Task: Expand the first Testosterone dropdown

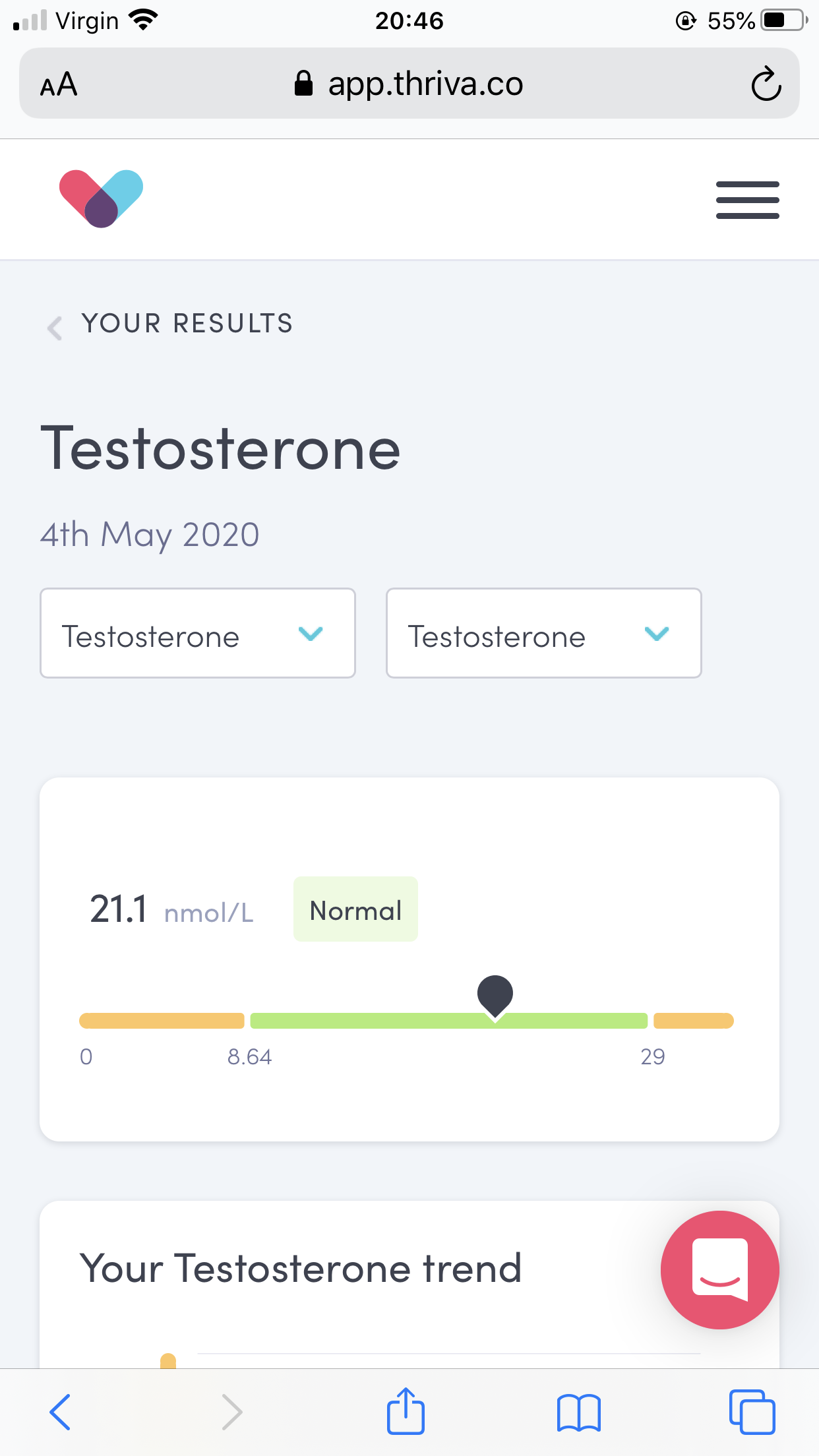Action: click(x=198, y=633)
